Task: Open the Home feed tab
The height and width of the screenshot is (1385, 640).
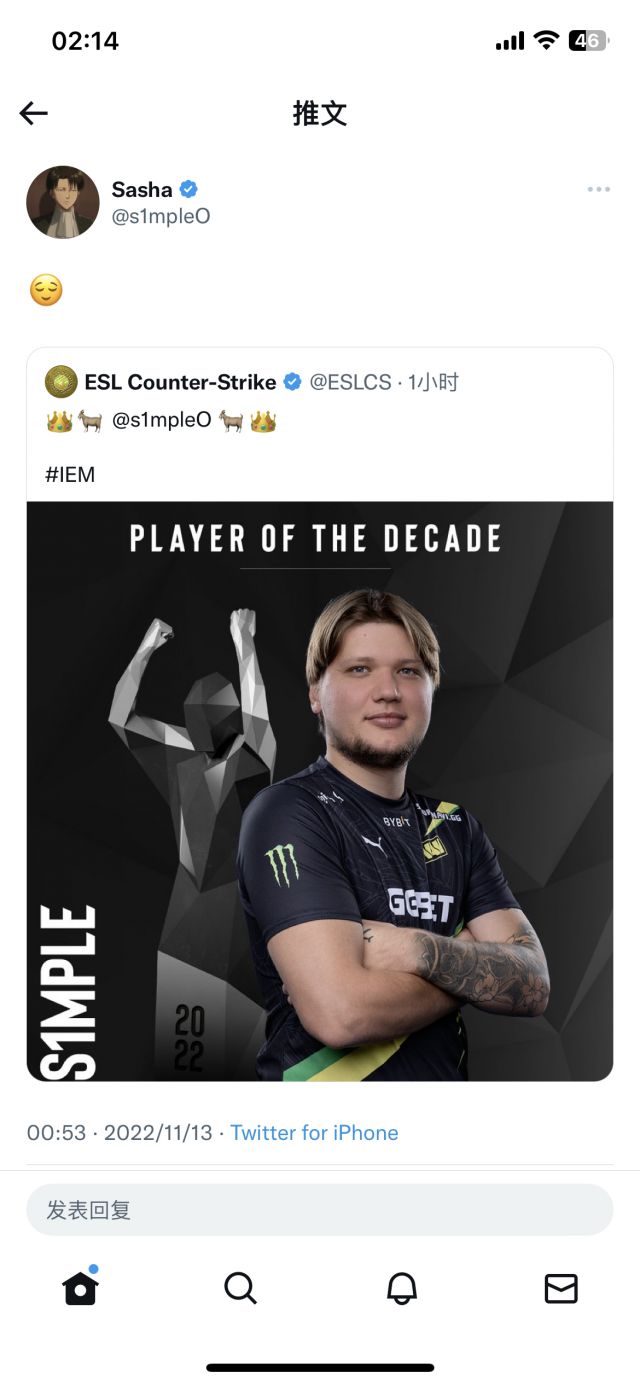Action: pos(80,1288)
